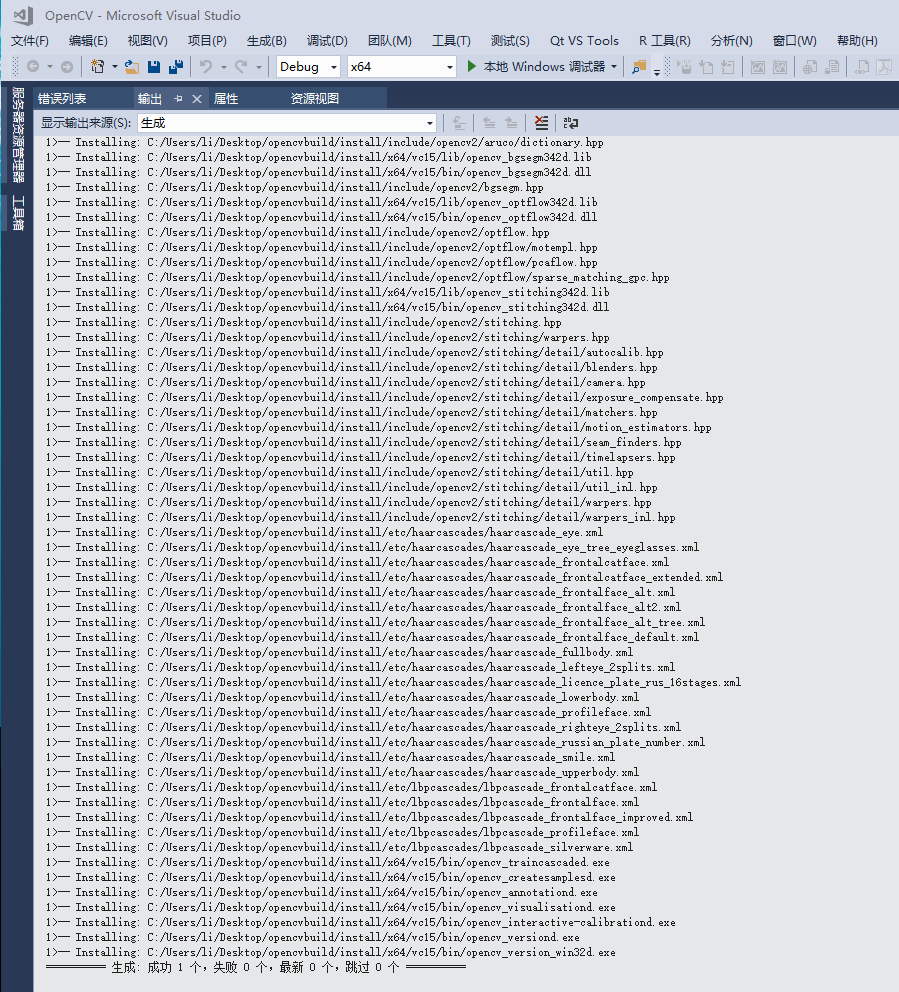Image resolution: width=899 pixels, height=992 pixels.
Task: Click the Visual Studio logo icon
Action: (x=23, y=15)
